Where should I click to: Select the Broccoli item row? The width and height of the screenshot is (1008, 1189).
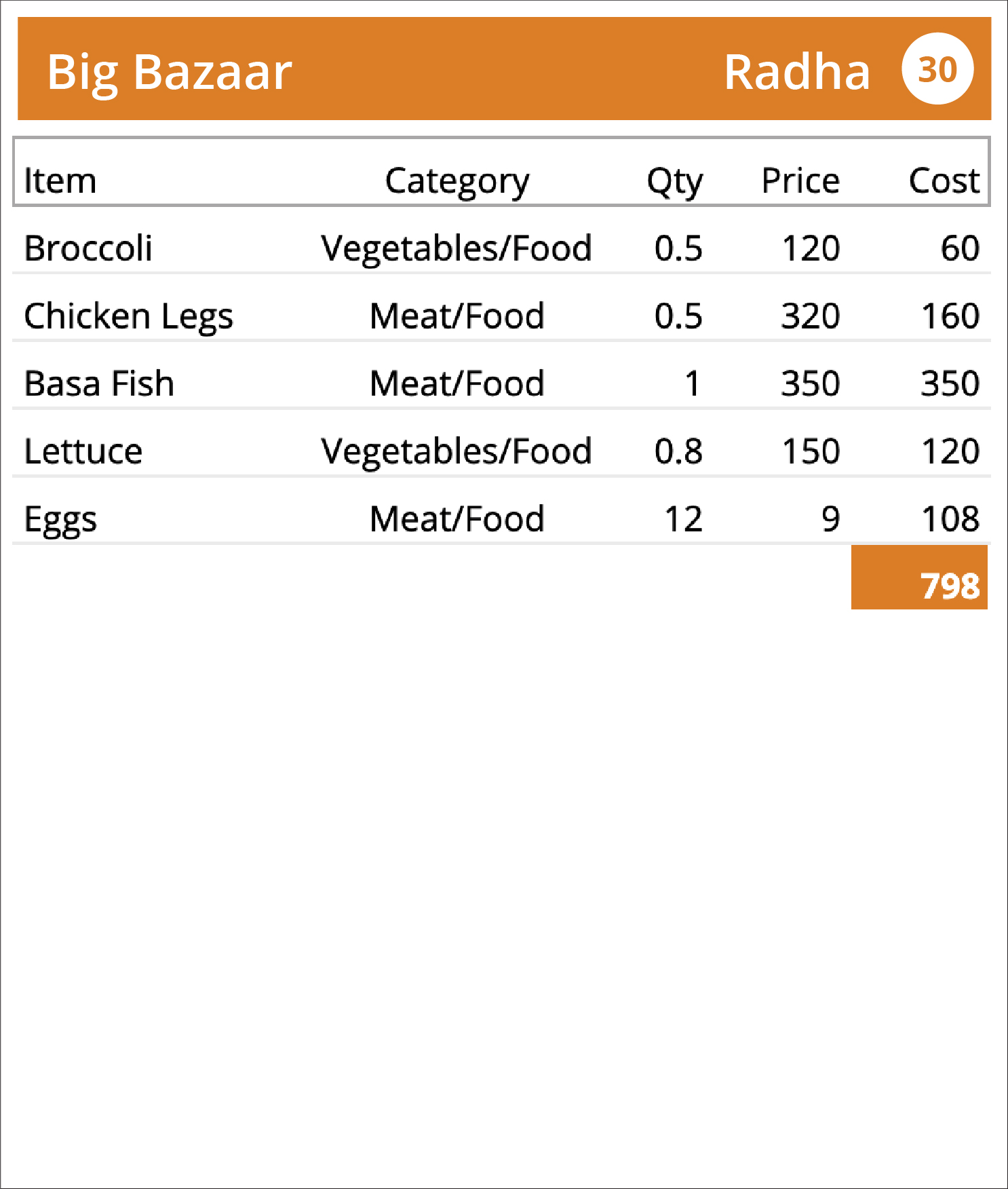(501, 248)
